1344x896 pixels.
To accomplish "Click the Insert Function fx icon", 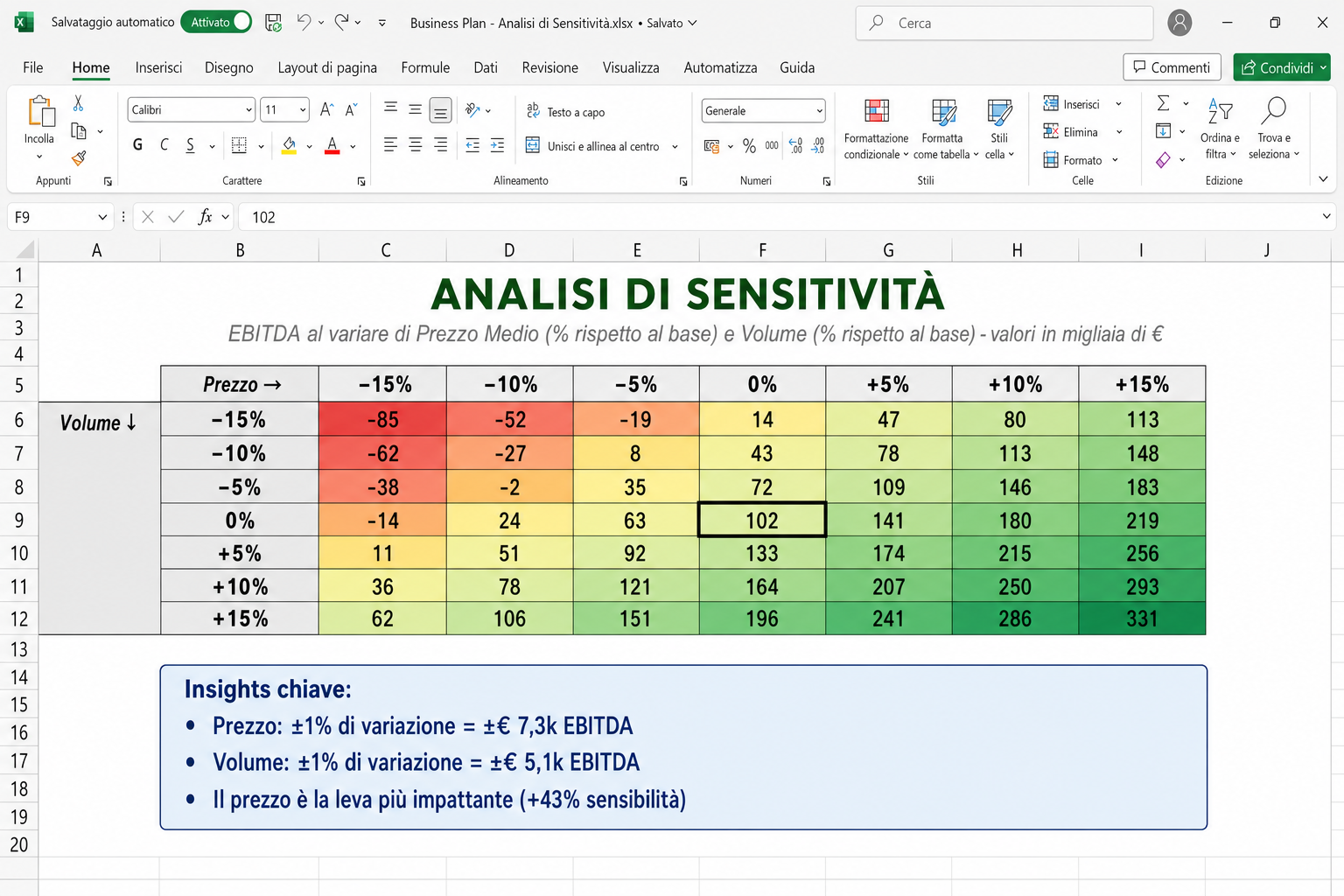I will tap(205, 216).
